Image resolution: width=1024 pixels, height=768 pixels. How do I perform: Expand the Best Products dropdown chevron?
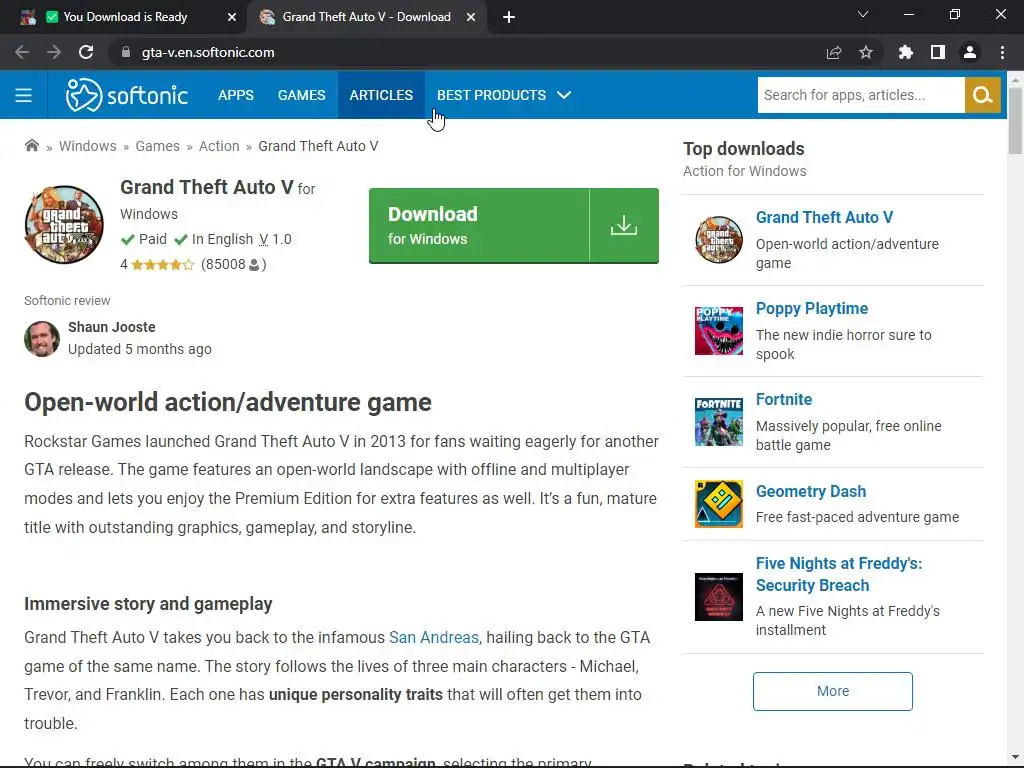click(564, 95)
